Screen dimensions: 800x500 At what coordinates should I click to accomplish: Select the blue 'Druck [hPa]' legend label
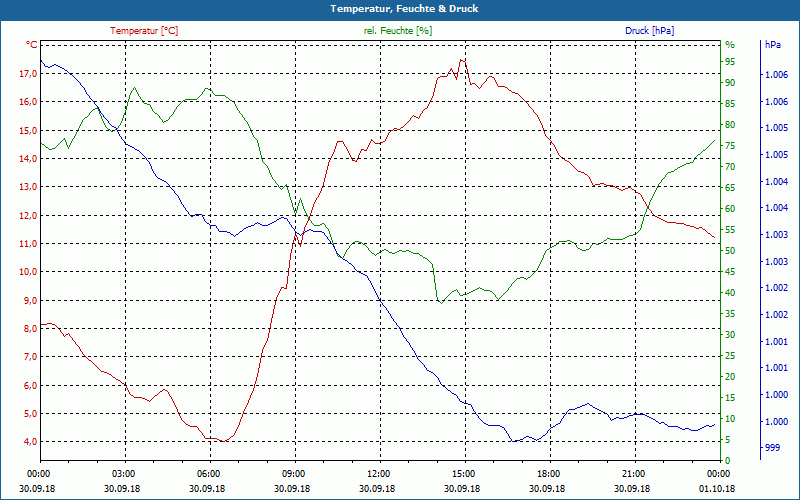(649, 31)
